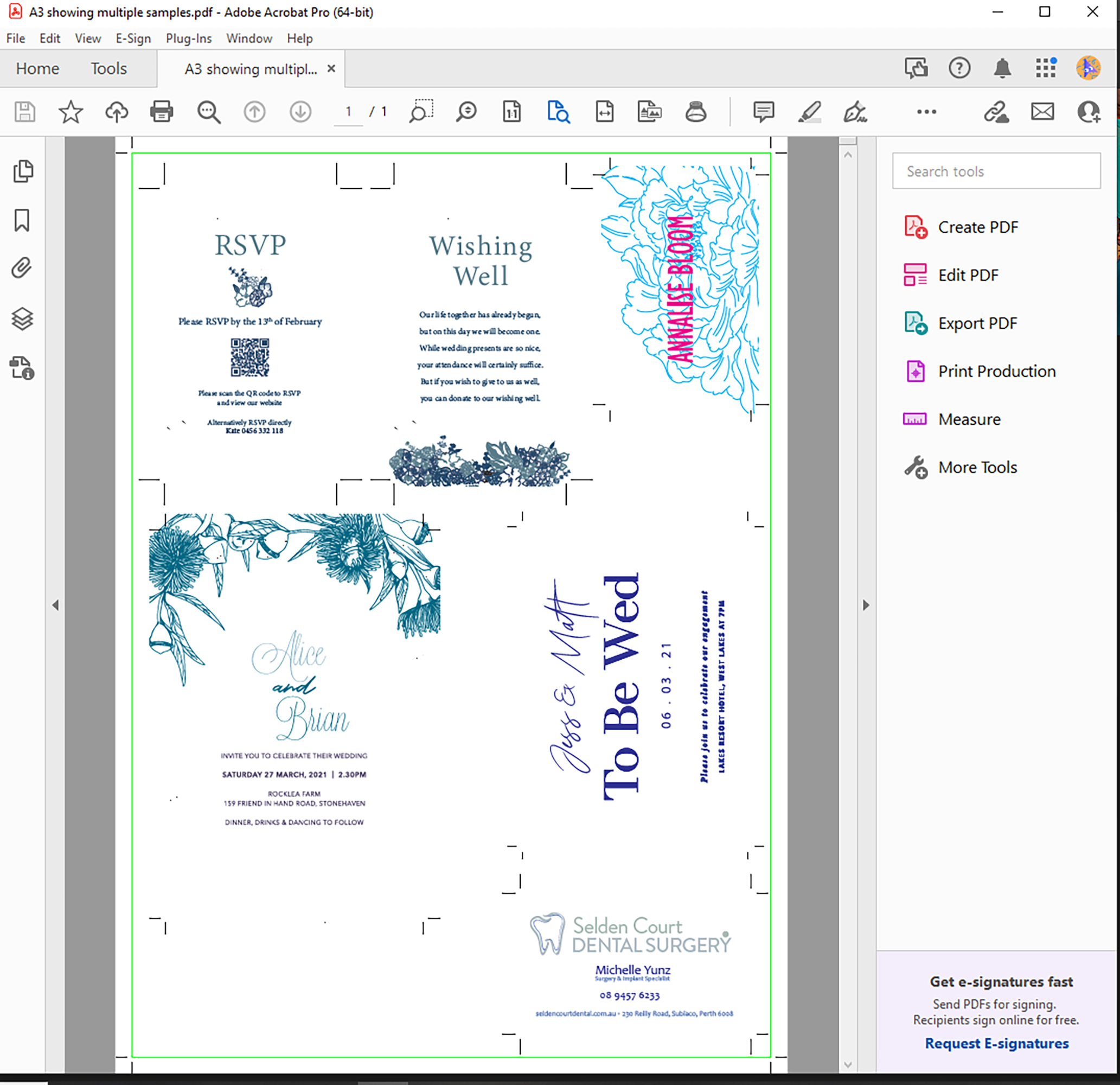Click in the Search tools field
This screenshot has height=1085, width=1120.
(x=996, y=171)
